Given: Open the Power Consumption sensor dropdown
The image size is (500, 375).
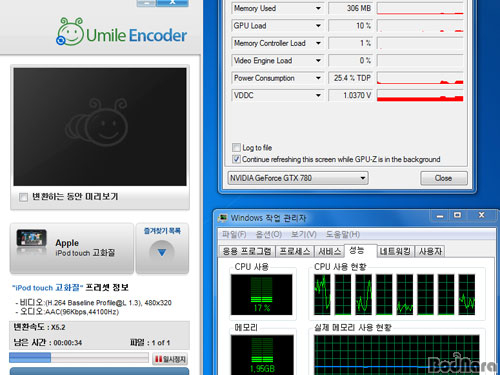Looking at the screenshot, I should (x=318, y=78).
